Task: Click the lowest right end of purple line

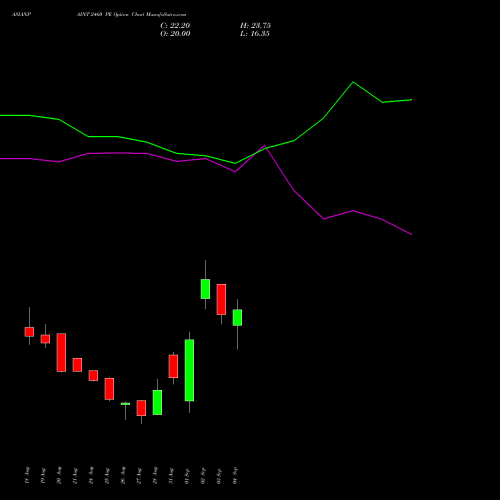Action: (x=411, y=234)
